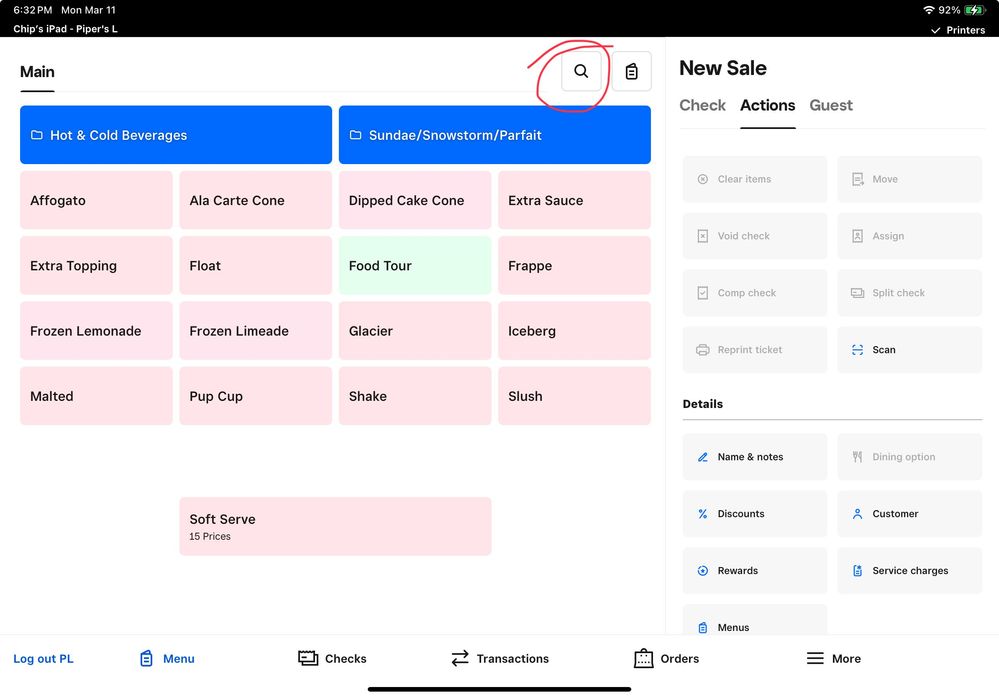Viewport: 999px width, 698px height.
Task: Add Affogato item to sale
Action: tap(96, 200)
